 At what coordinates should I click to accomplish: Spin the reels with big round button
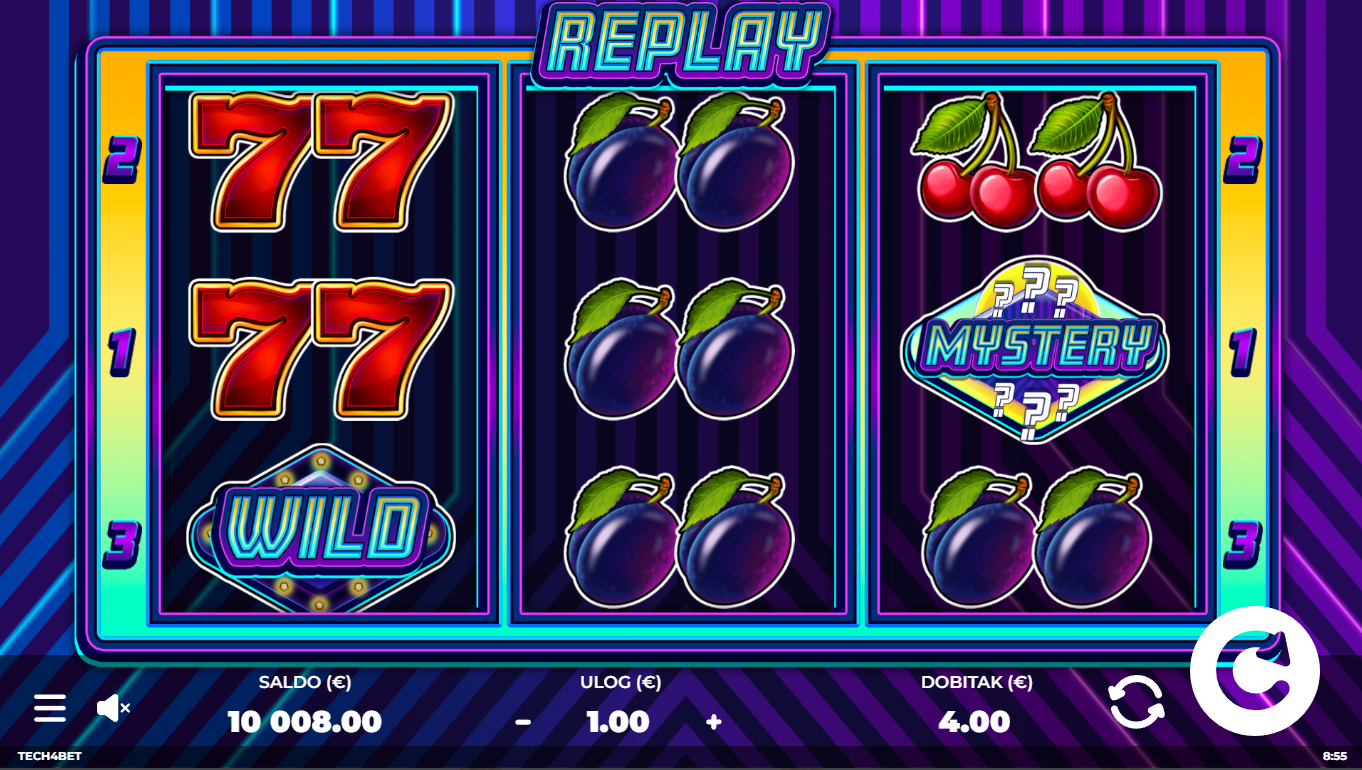[x=1254, y=671]
